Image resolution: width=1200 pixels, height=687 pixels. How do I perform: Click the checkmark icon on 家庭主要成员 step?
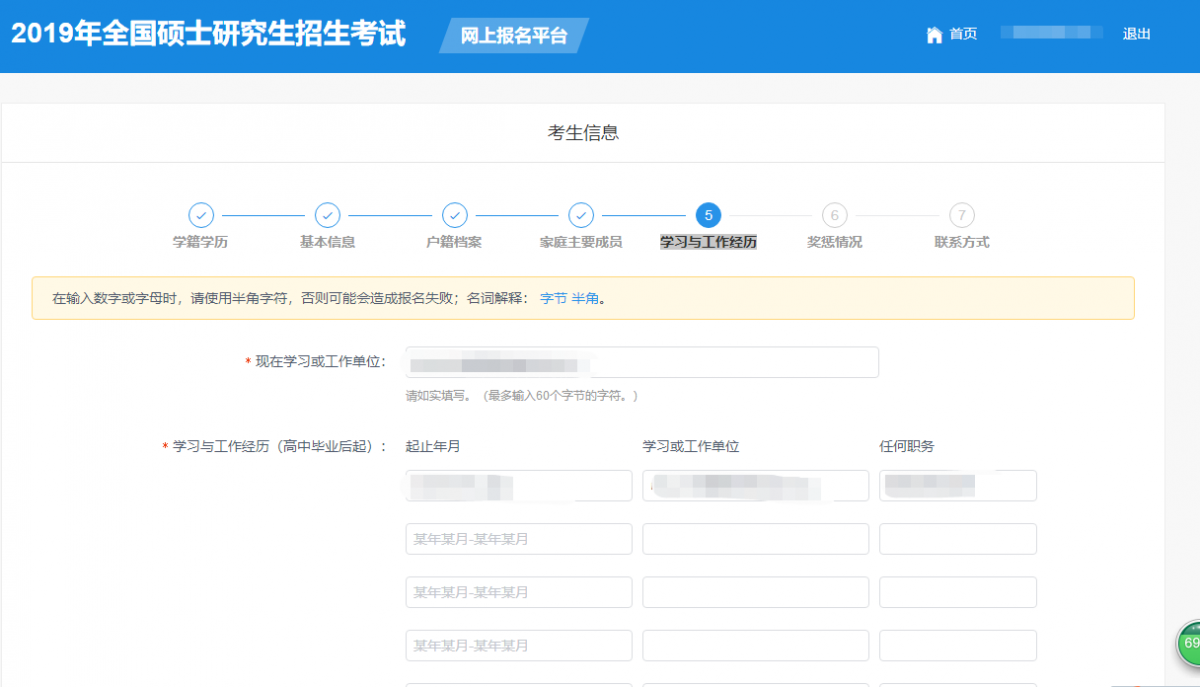[581, 215]
